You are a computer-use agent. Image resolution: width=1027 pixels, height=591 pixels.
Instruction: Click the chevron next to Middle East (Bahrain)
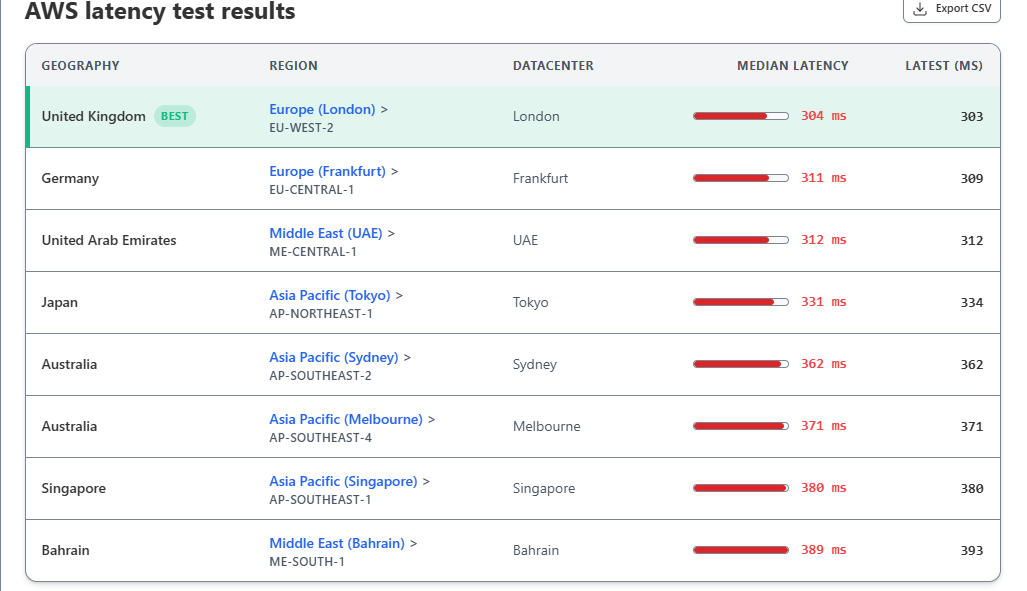coord(414,544)
